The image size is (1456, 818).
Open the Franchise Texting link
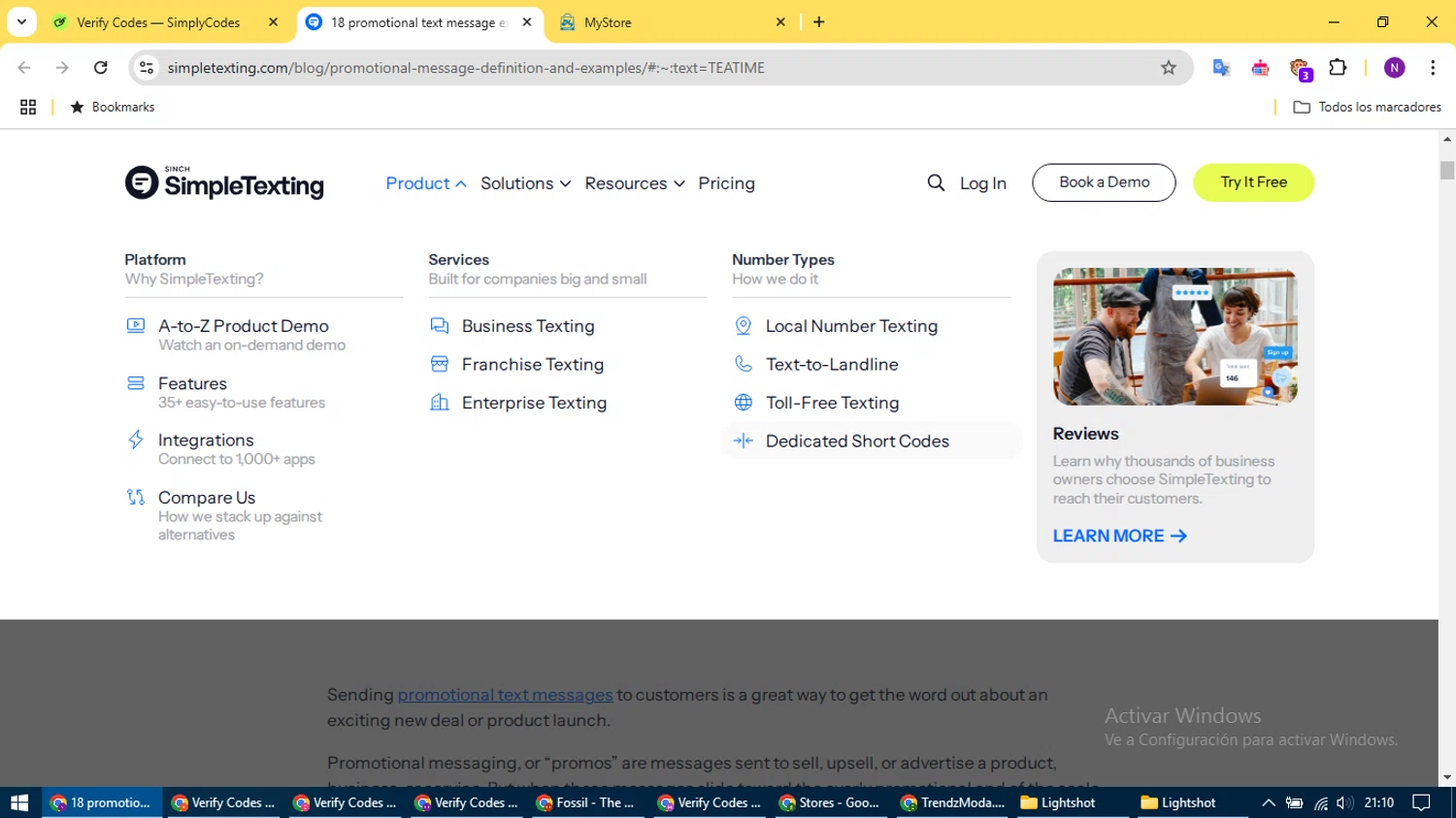[533, 364]
